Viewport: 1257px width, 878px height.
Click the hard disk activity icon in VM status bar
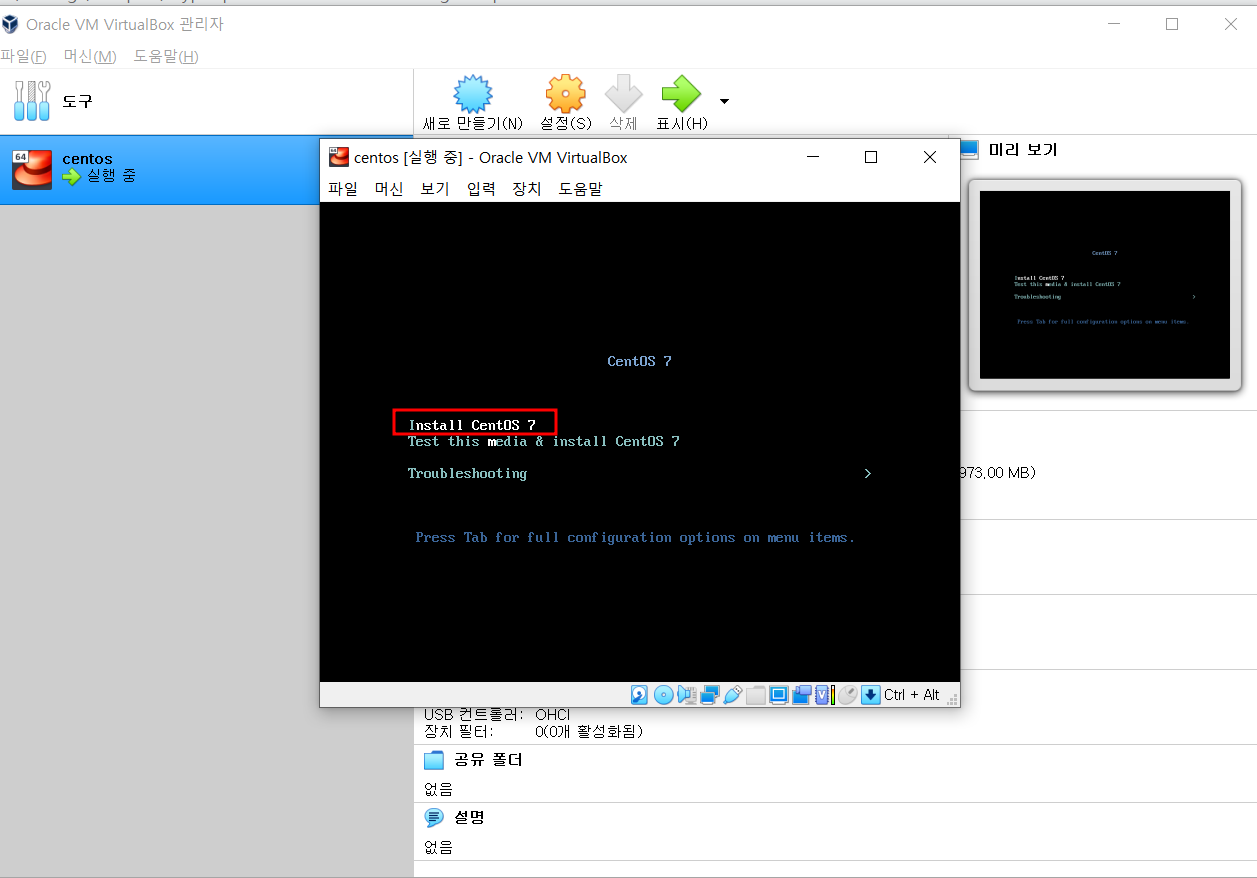coord(639,695)
